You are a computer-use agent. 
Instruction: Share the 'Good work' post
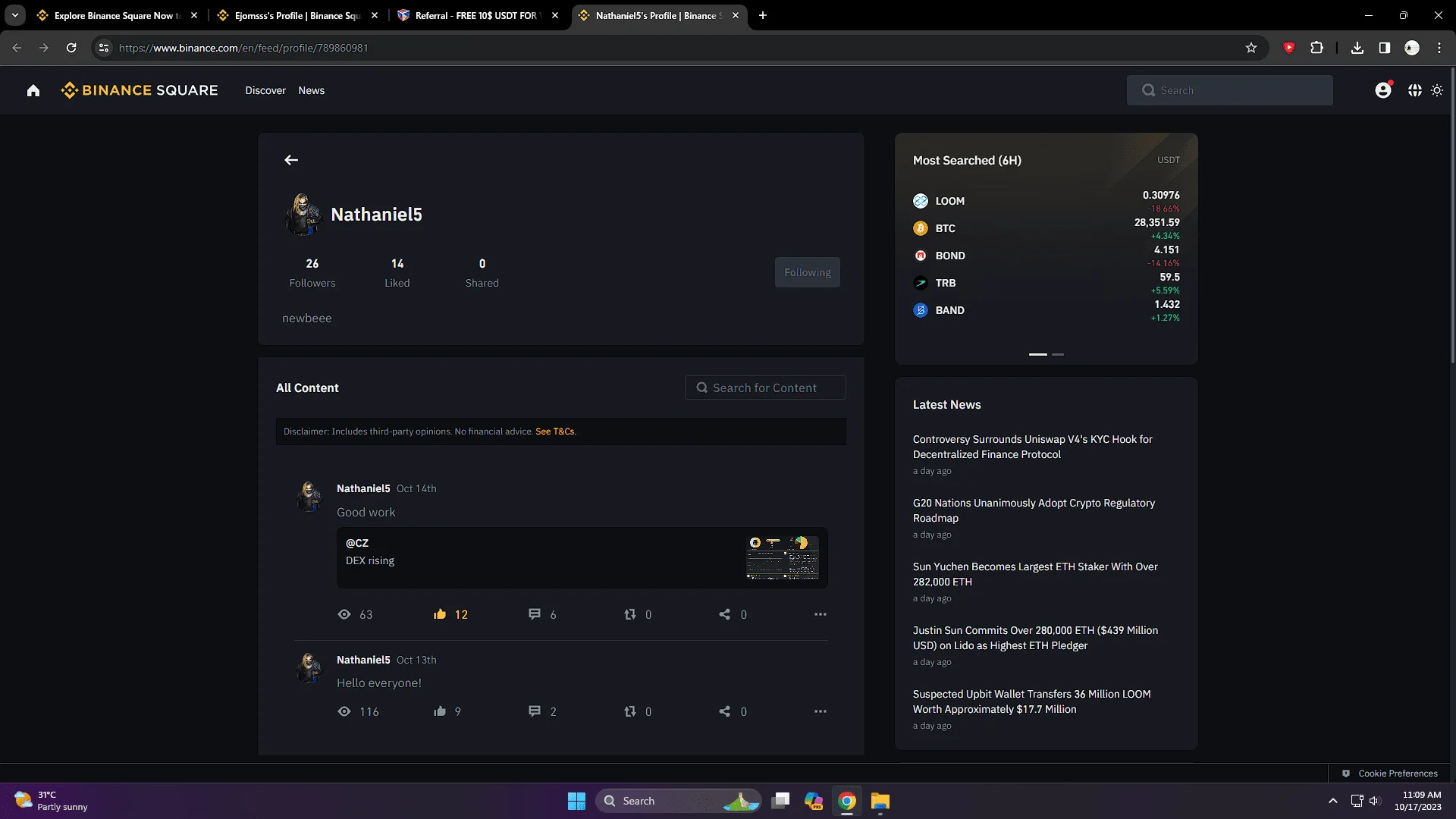(x=725, y=614)
